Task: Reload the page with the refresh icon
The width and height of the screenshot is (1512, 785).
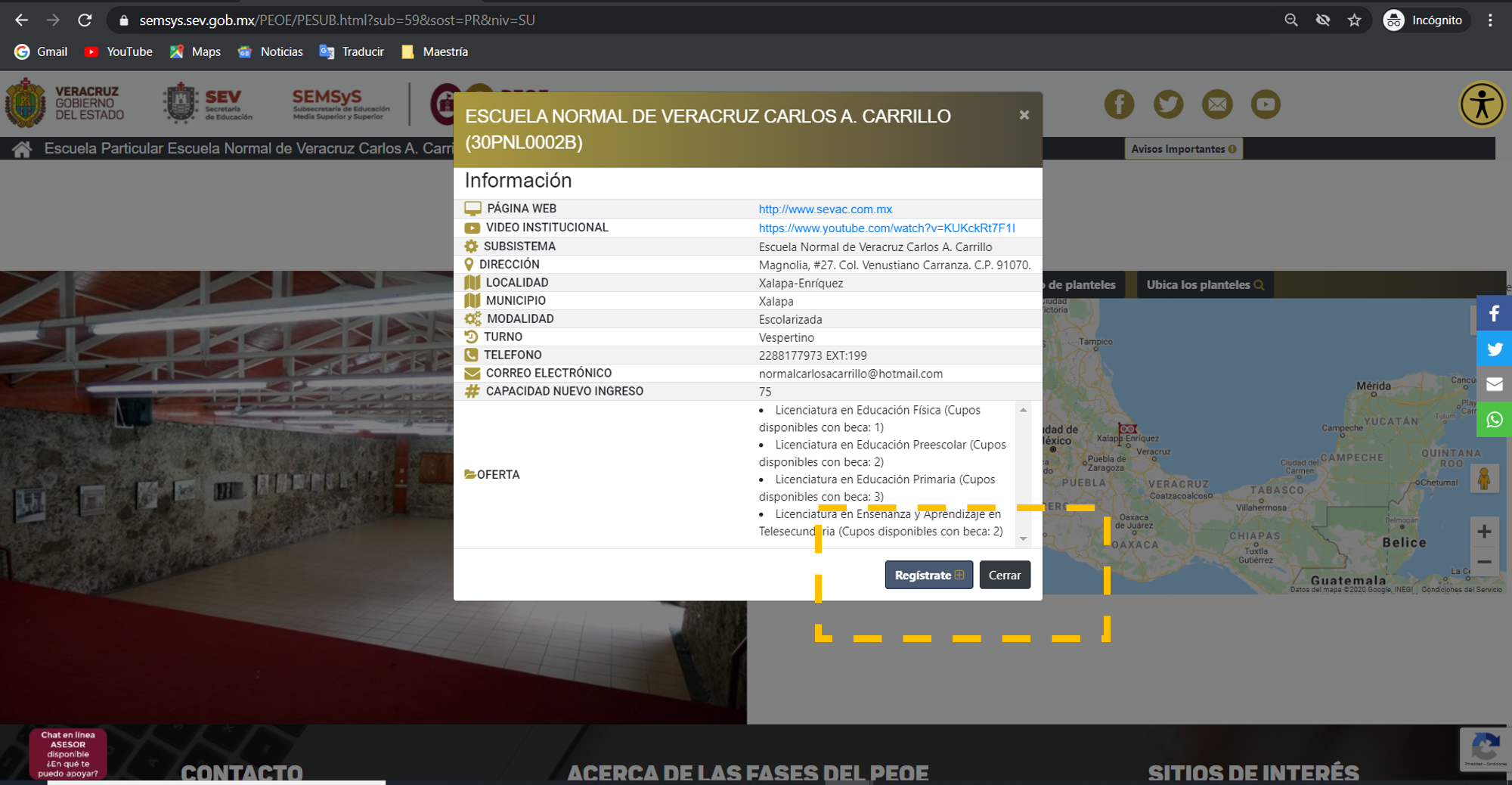Action: pos(85,20)
